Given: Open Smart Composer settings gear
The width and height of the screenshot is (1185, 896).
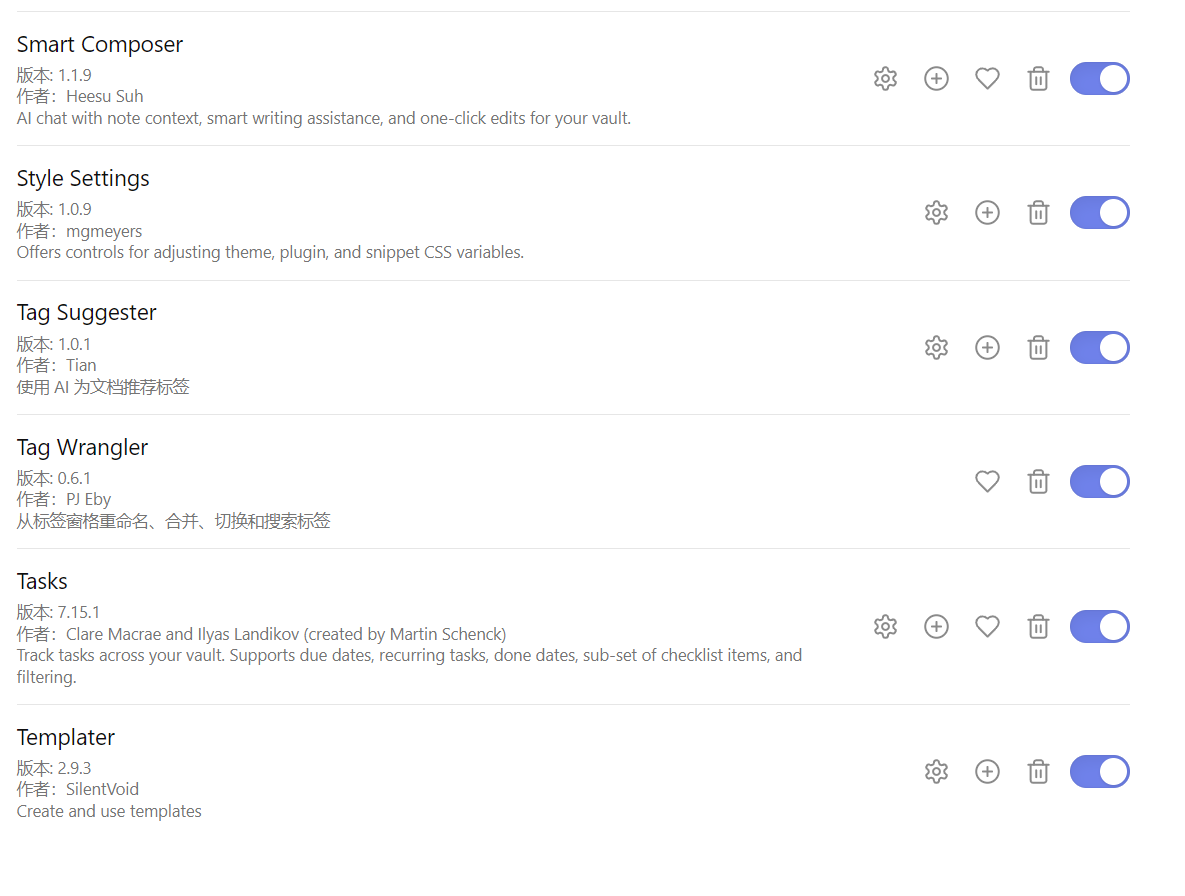Looking at the screenshot, I should 885,79.
